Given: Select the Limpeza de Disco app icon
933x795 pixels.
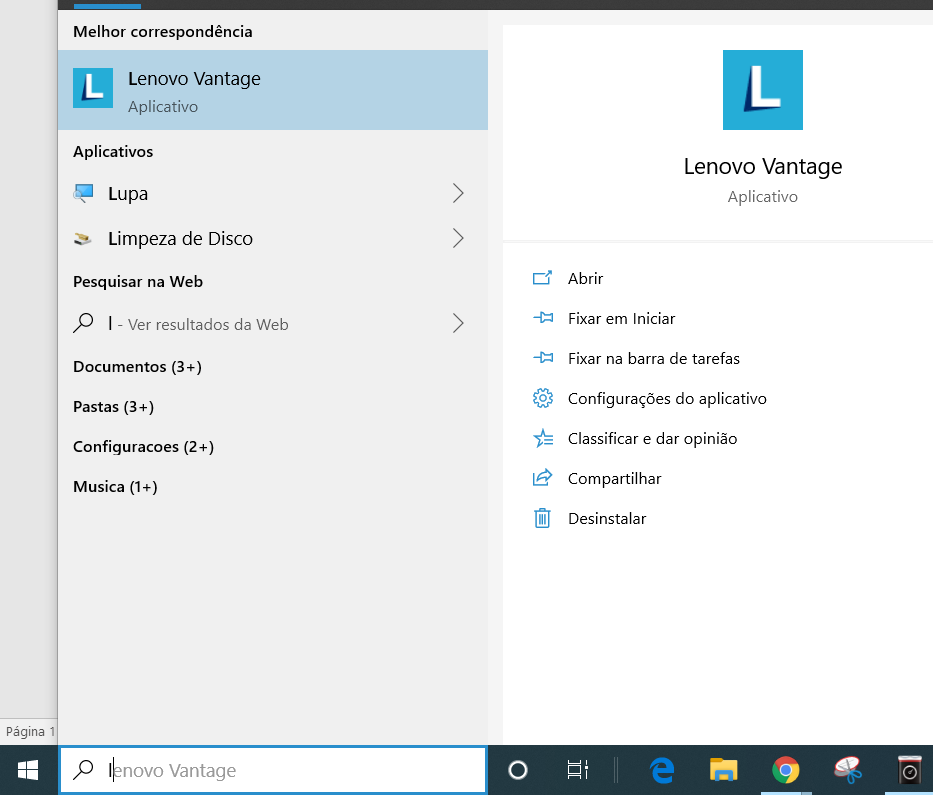Looking at the screenshot, I should click(83, 239).
